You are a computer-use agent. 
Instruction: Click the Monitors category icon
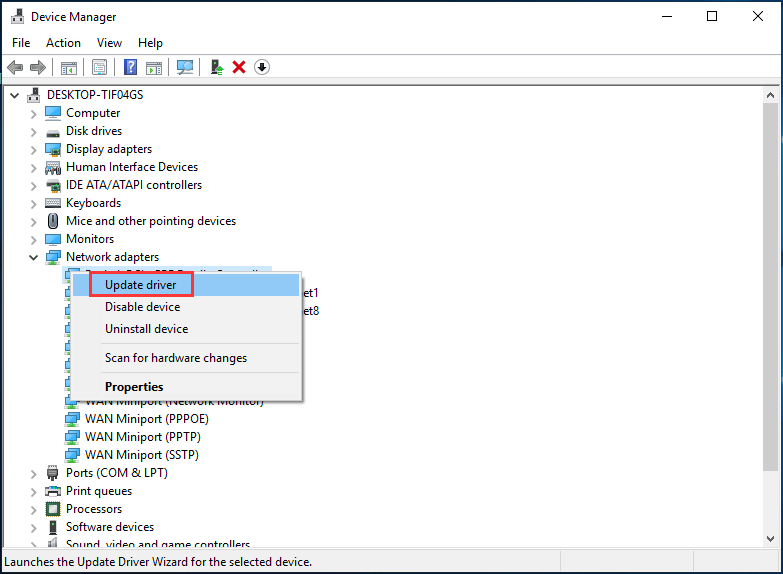pyautogui.click(x=53, y=239)
